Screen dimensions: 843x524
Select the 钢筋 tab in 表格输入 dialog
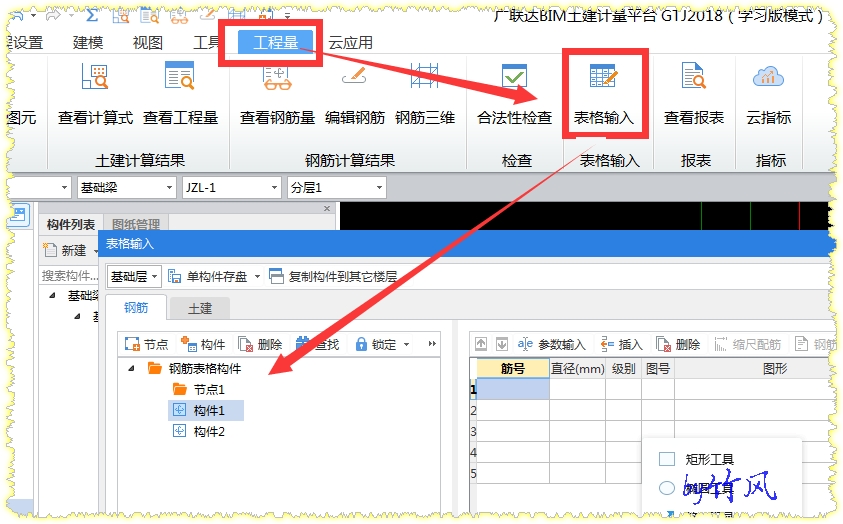pyautogui.click(x=136, y=307)
